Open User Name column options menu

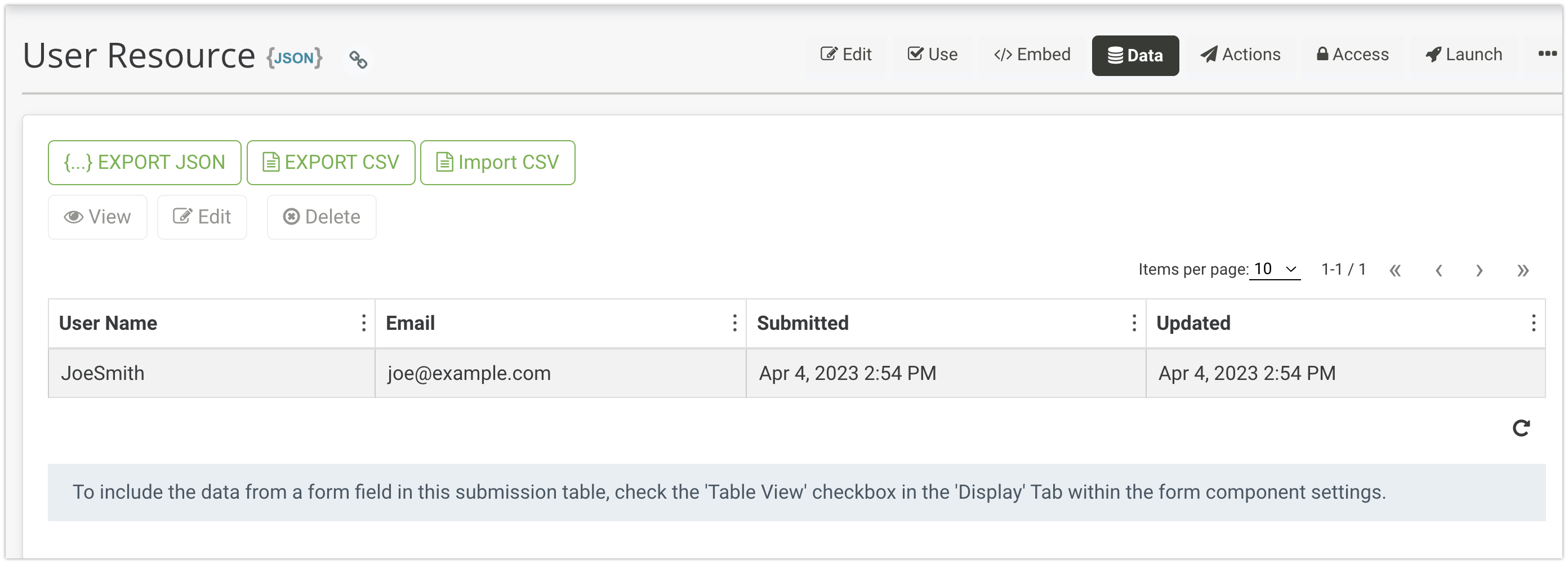pyautogui.click(x=363, y=323)
